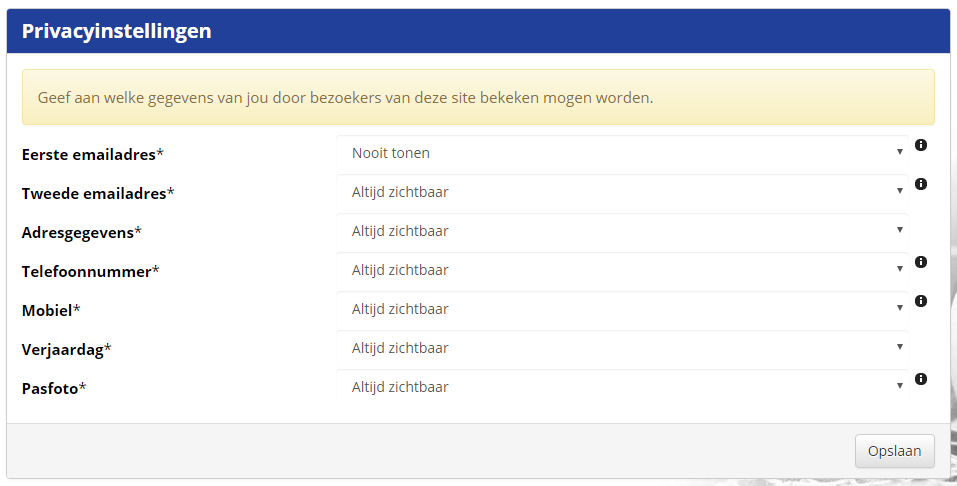Click the Mobiel row info icon
The height and width of the screenshot is (486, 957).
[x=921, y=301]
